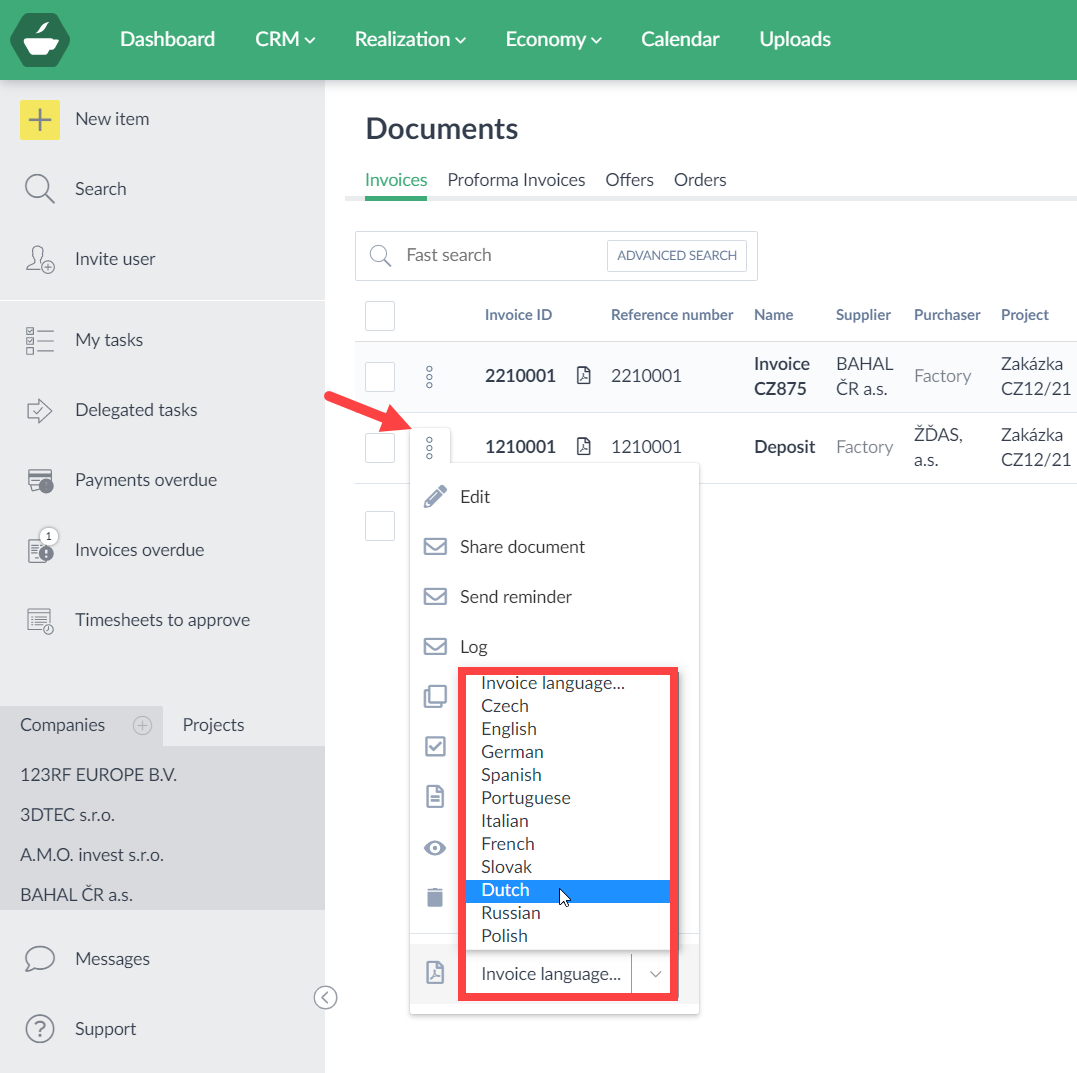Click the yellow New item plus icon
Image resolution: width=1077 pixels, height=1073 pixels.
pyautogui.click(x=40, y=119)
